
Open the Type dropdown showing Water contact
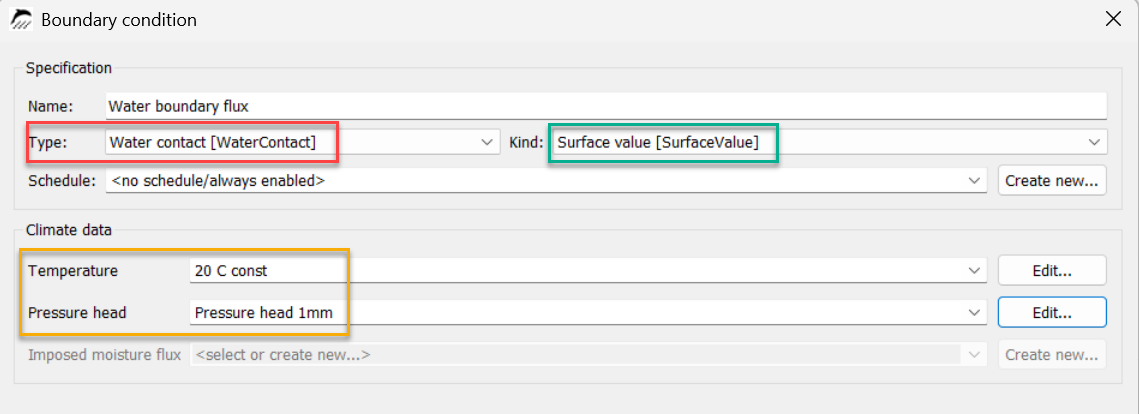pos(302,143)
